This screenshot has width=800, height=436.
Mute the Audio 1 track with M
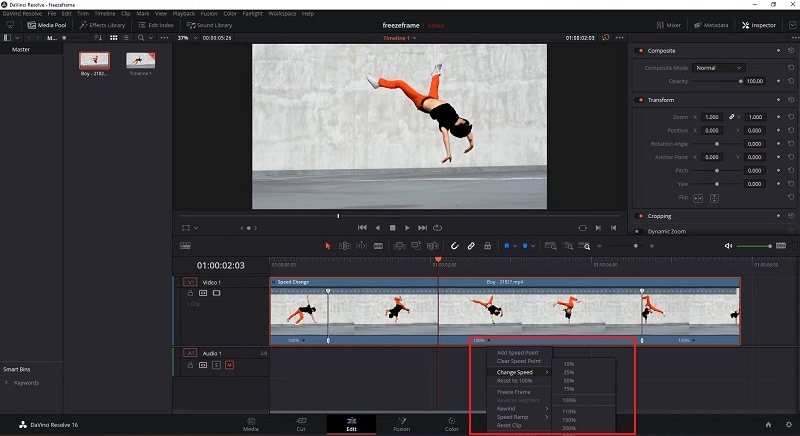[x=229, y=365]
